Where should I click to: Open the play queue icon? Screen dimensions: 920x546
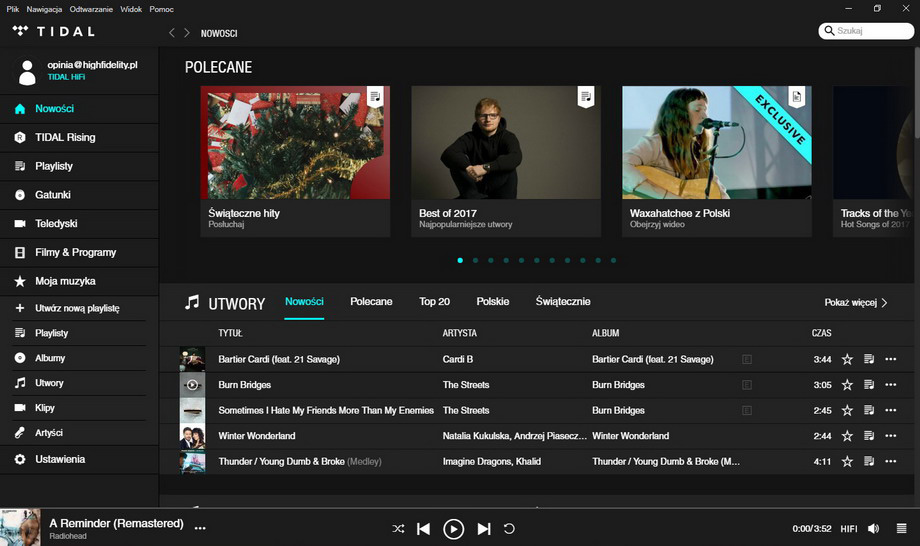901,529
